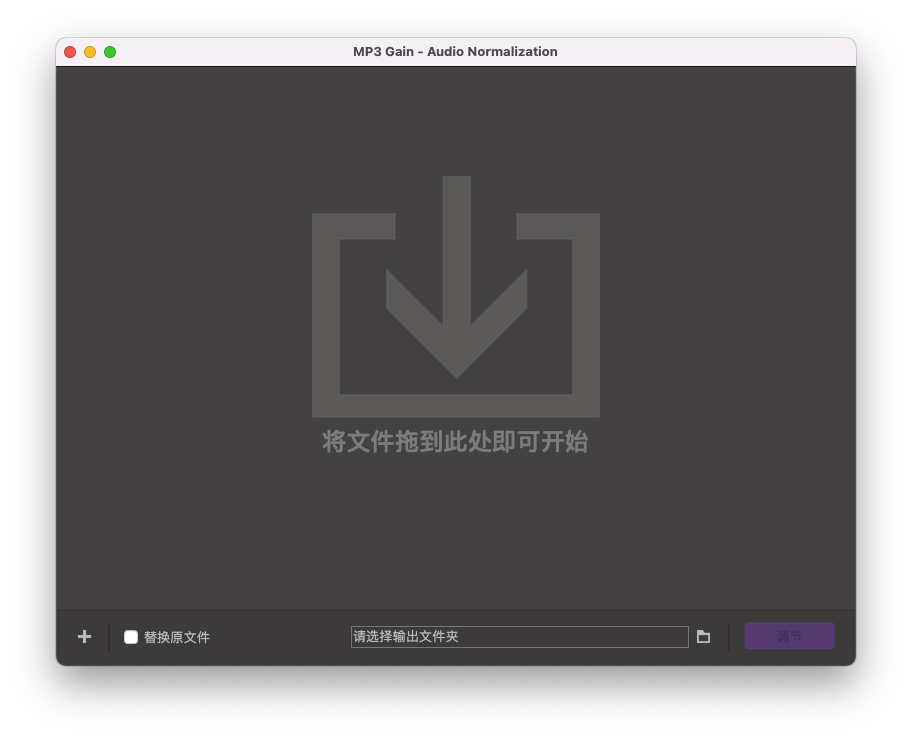912x740 pixels.
Task: Click the 将文件拖到此处即可开始 hint text
Action: 455,442
